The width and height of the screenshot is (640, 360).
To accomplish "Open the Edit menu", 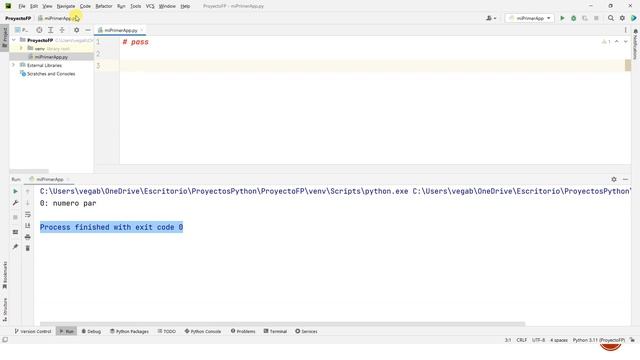I will coord(34,6).
